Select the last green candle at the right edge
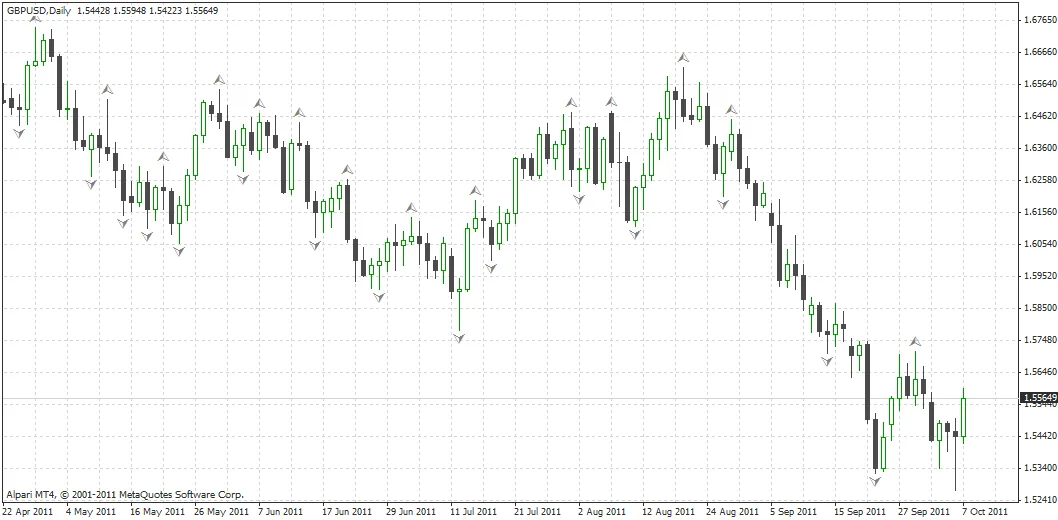 coord(964,417)
